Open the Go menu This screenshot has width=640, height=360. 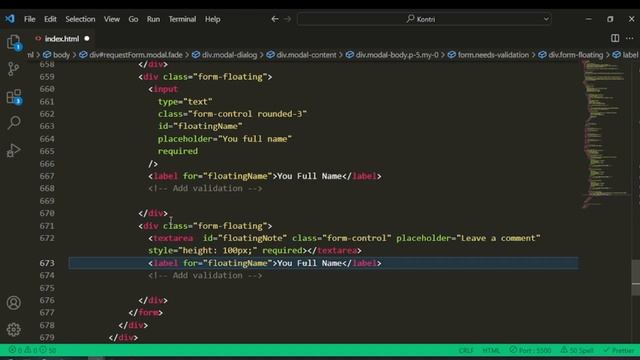coord(133,19)
